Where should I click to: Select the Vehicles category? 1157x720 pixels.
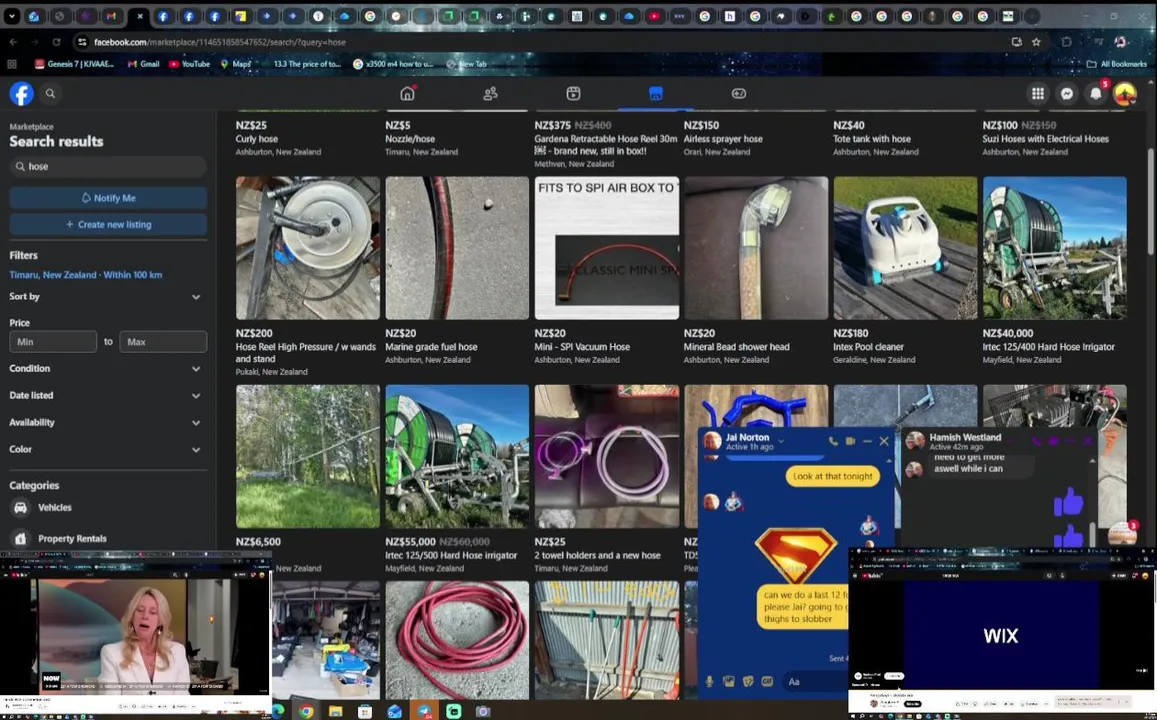(108, 508)
